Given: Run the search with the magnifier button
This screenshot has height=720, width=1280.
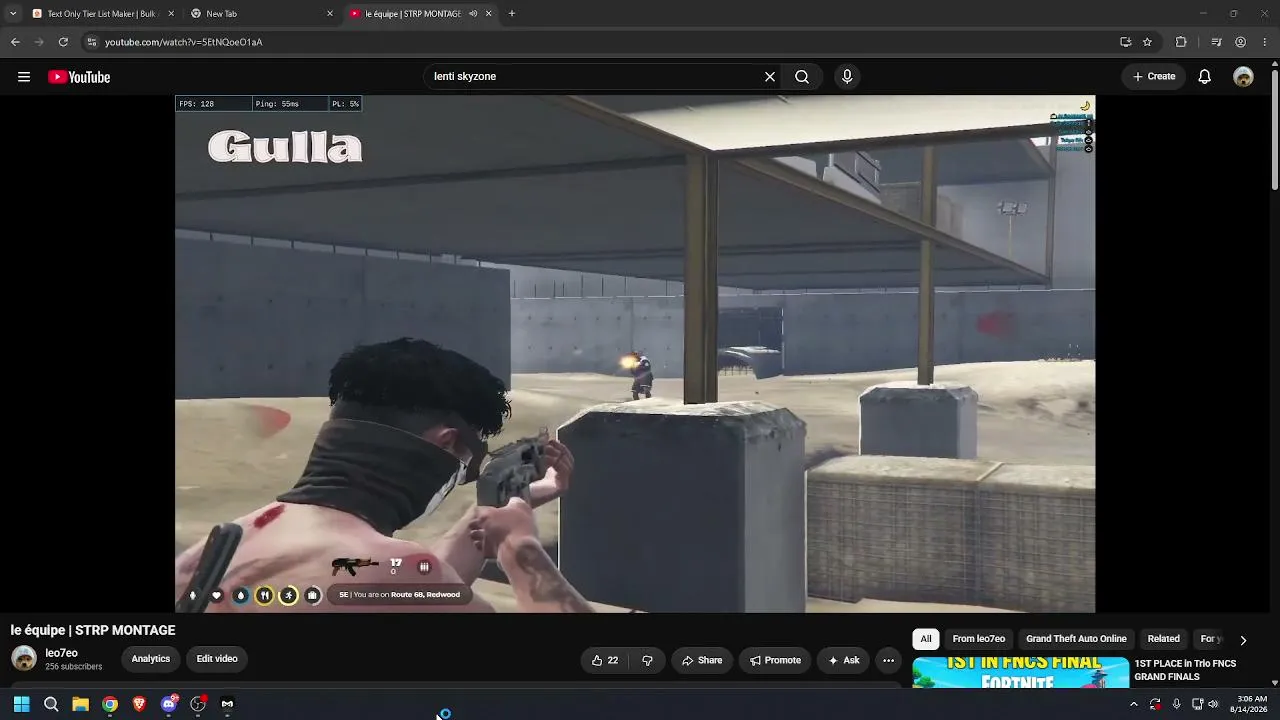Looking at the screenshot, I should pyautogui.click(x=802, y=77).
